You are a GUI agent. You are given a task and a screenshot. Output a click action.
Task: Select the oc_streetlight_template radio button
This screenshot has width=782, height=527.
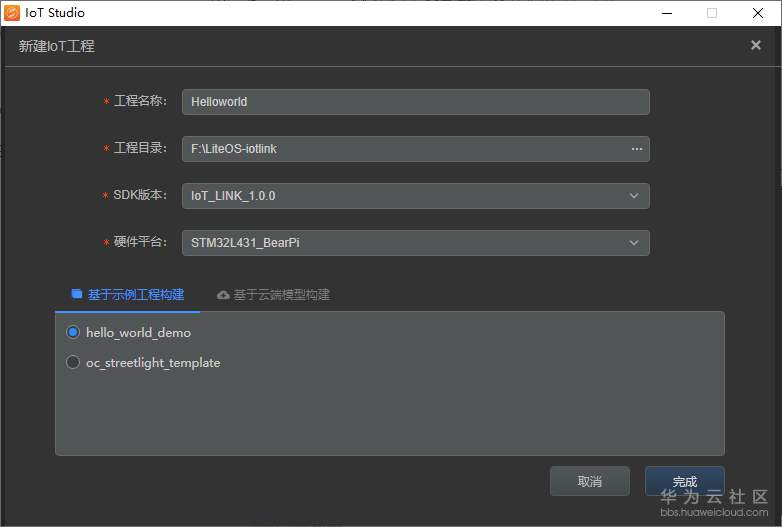(73, 362)
